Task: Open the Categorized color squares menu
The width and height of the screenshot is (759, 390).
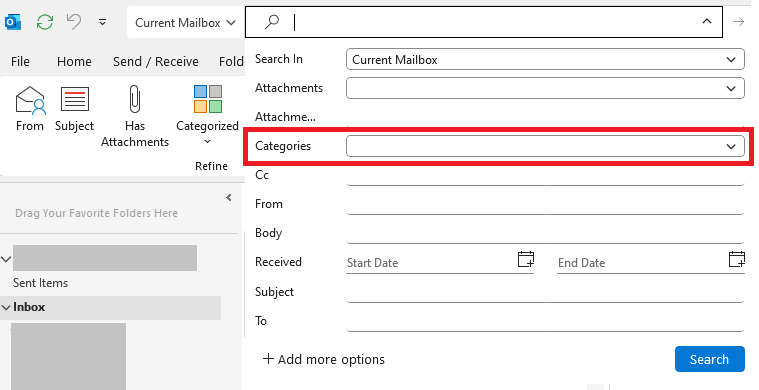Action: (x=208, y=99)
